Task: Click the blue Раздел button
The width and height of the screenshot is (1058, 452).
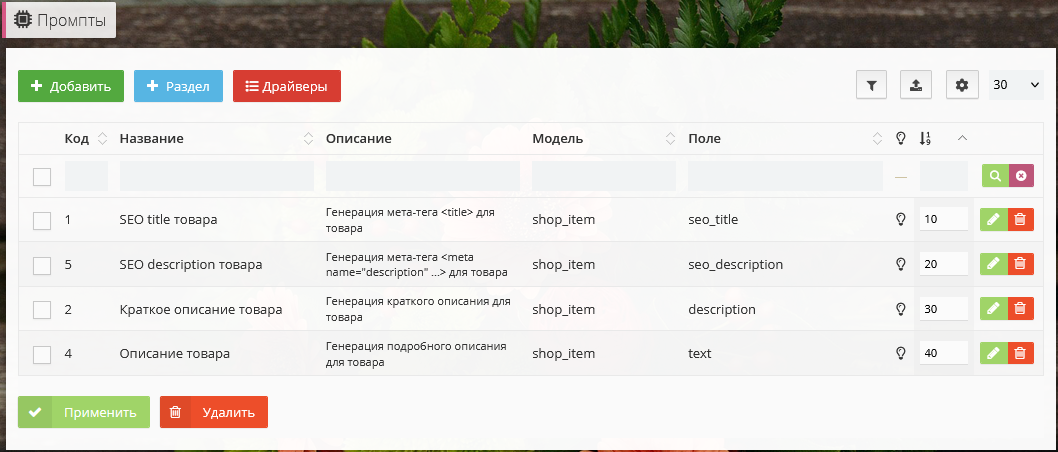Action: point(178,86)
